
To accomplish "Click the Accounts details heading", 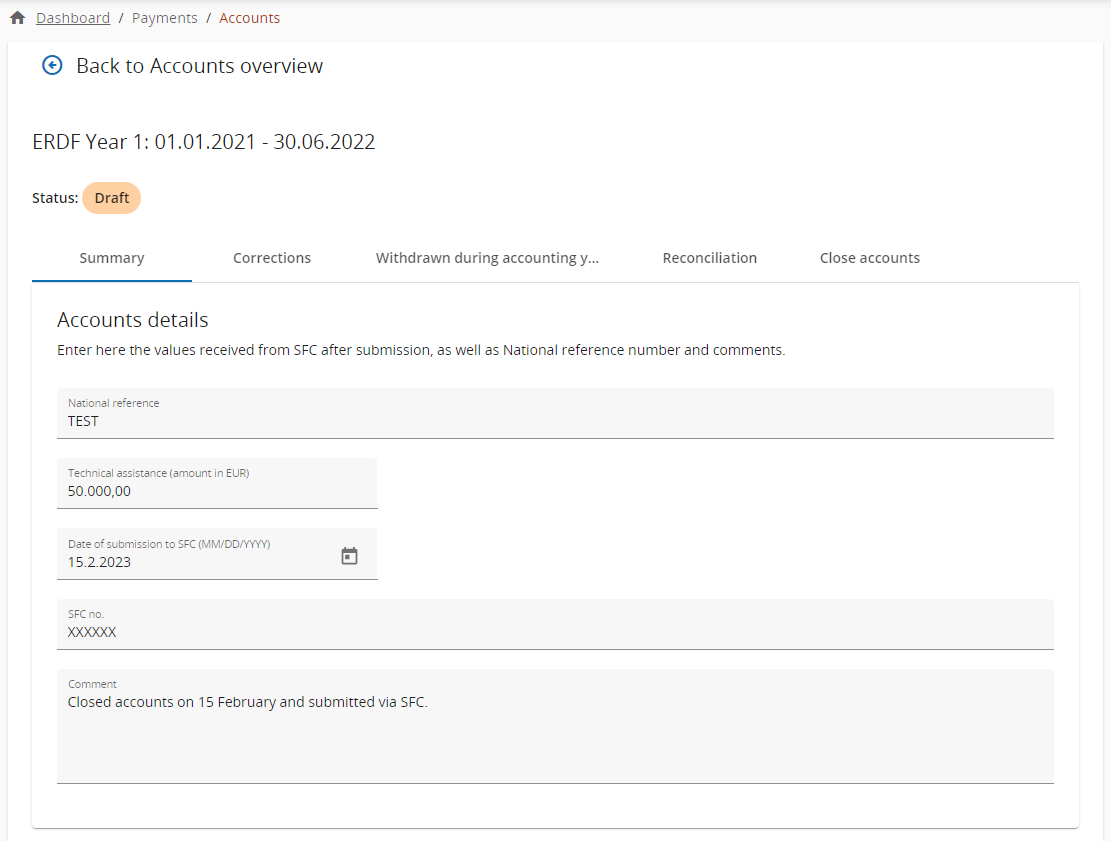I will tap(133, 320).
